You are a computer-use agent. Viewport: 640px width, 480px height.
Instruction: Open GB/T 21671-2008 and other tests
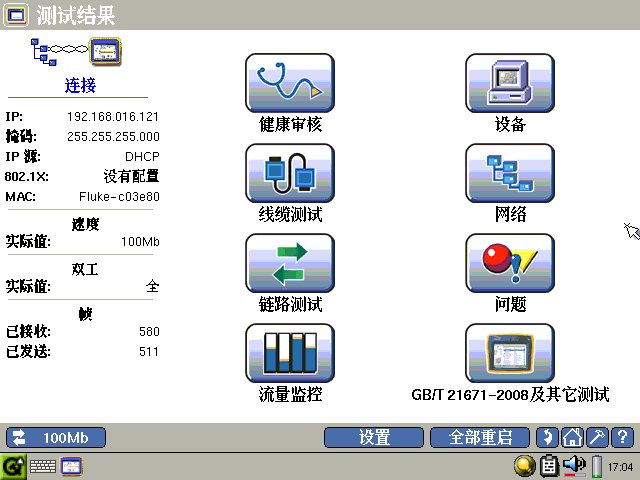[x=510, y=353]
